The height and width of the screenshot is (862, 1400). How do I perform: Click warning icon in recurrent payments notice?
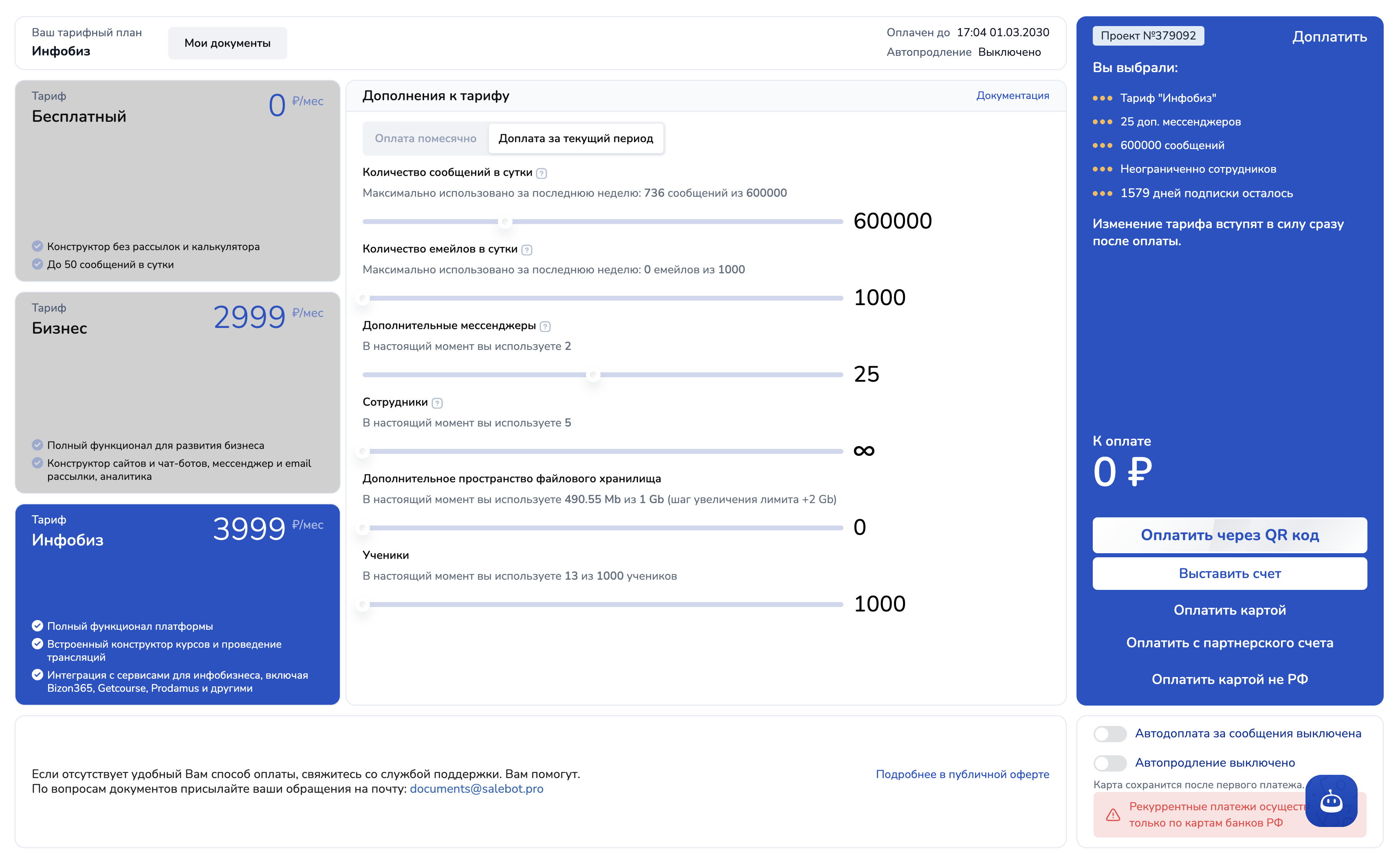point(1113,815)
